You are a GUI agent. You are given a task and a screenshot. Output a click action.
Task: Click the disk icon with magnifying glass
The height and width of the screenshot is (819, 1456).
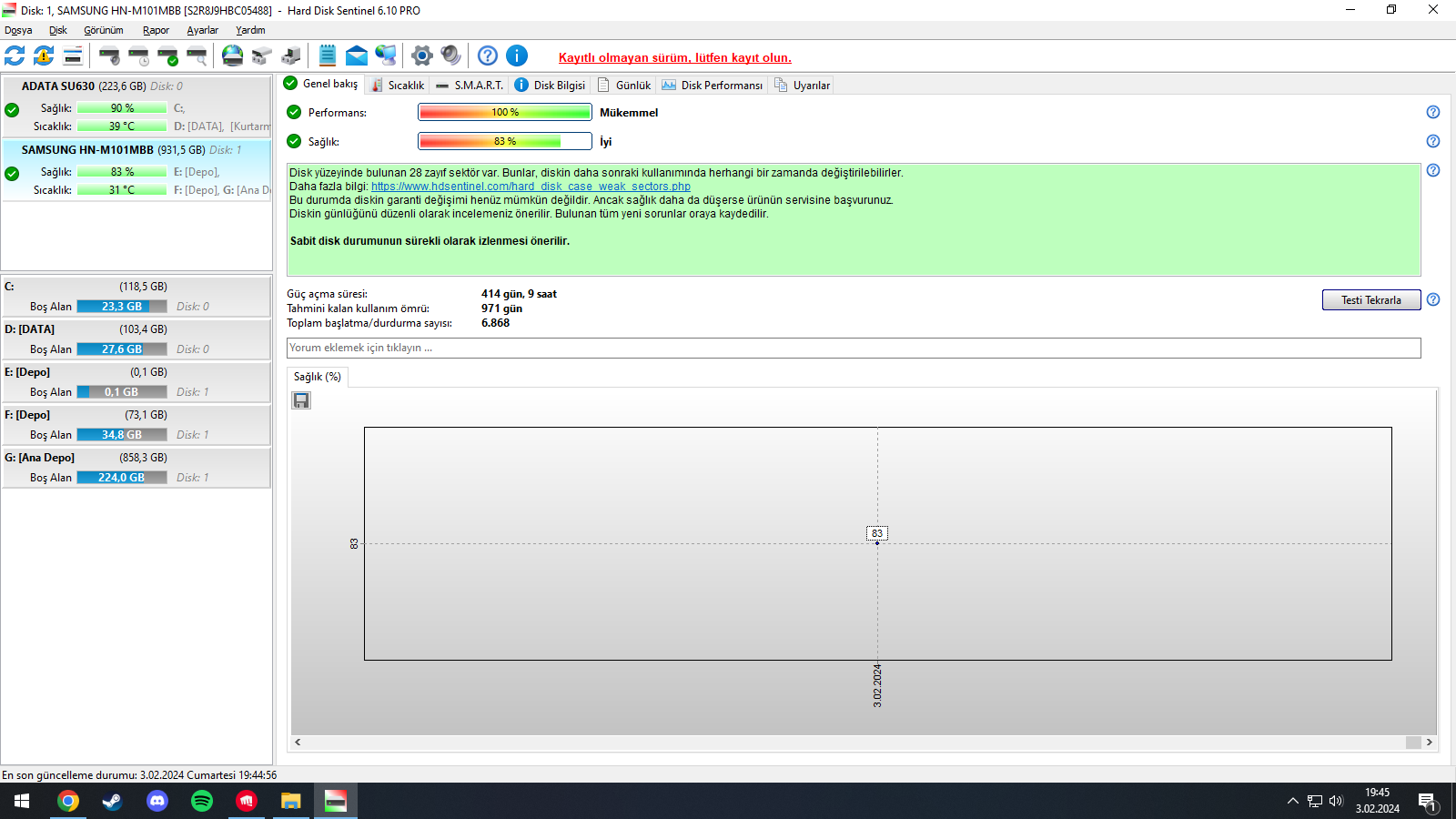197,56
